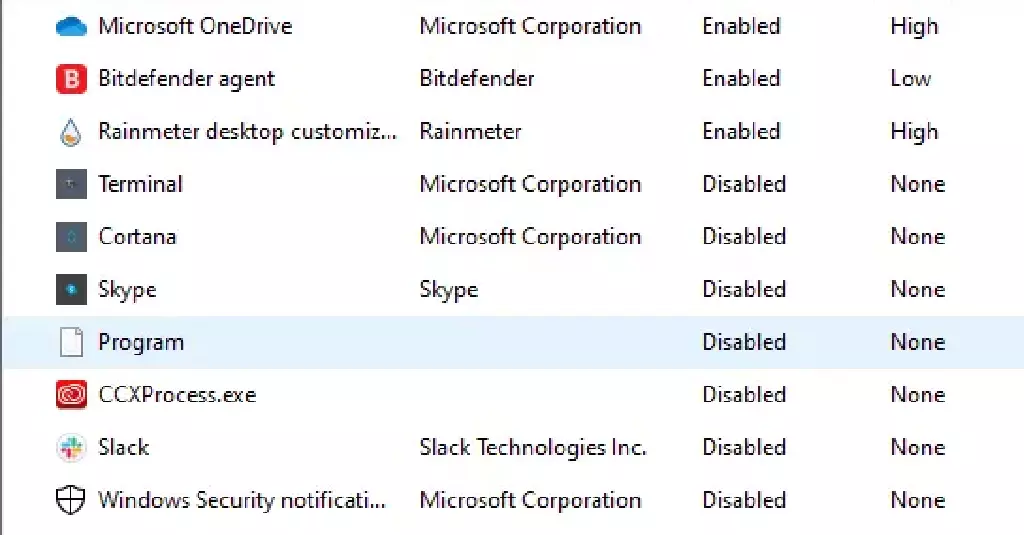The image size is (1024, 535).
Task: Click the red CCXProcess.exe icon
Action: [71, 395]
